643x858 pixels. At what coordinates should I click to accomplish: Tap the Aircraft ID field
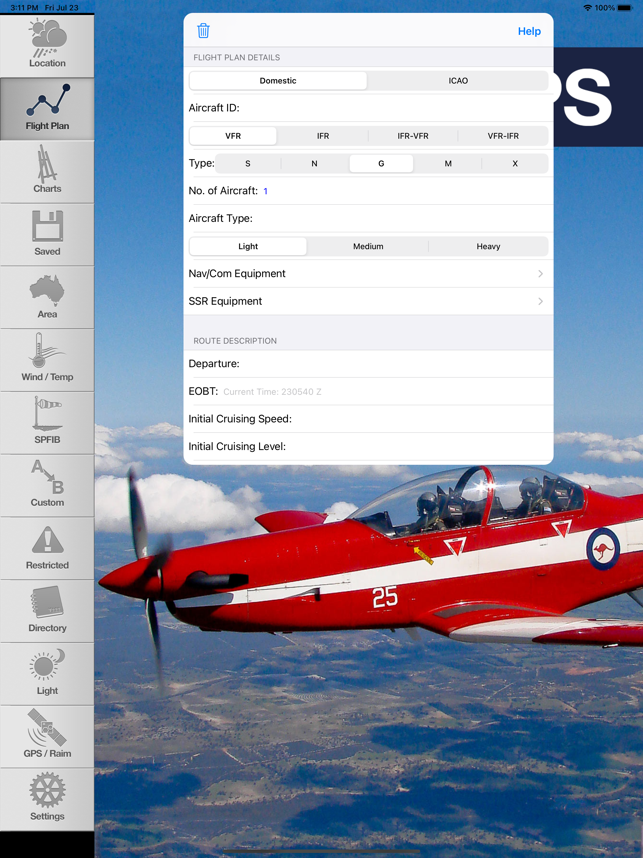coord(368,108)
